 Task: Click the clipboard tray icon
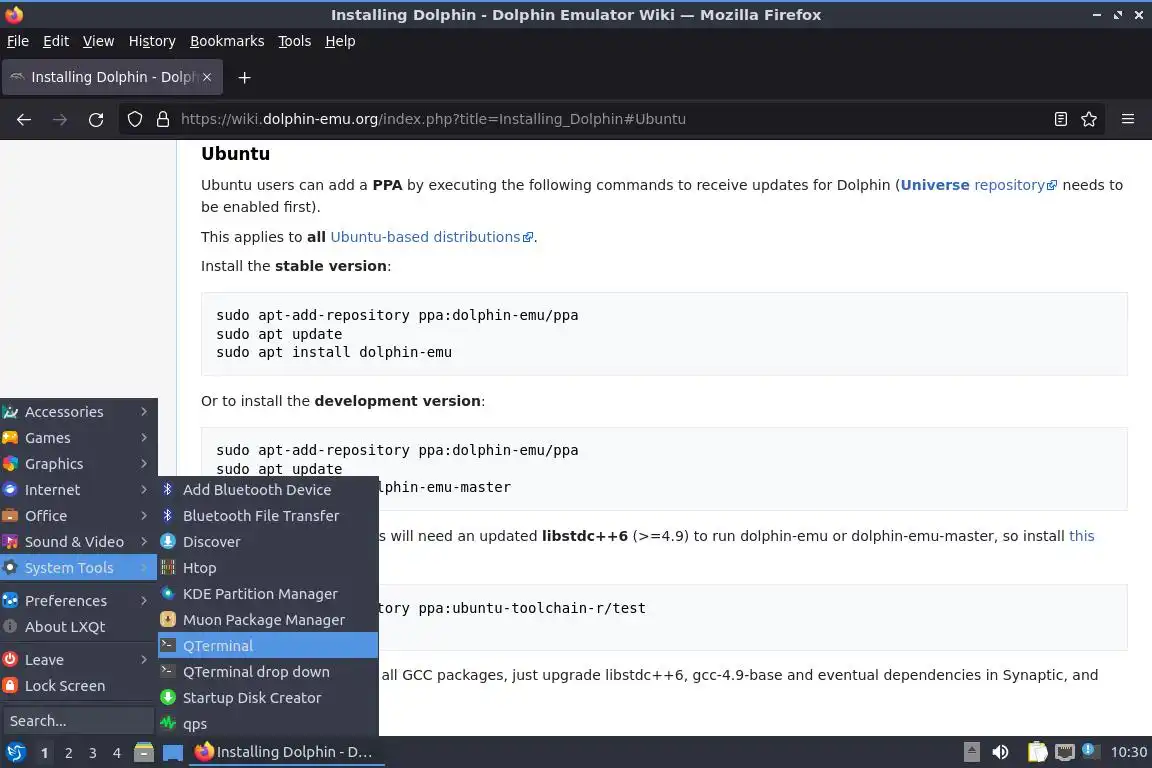click(1037, 752)
